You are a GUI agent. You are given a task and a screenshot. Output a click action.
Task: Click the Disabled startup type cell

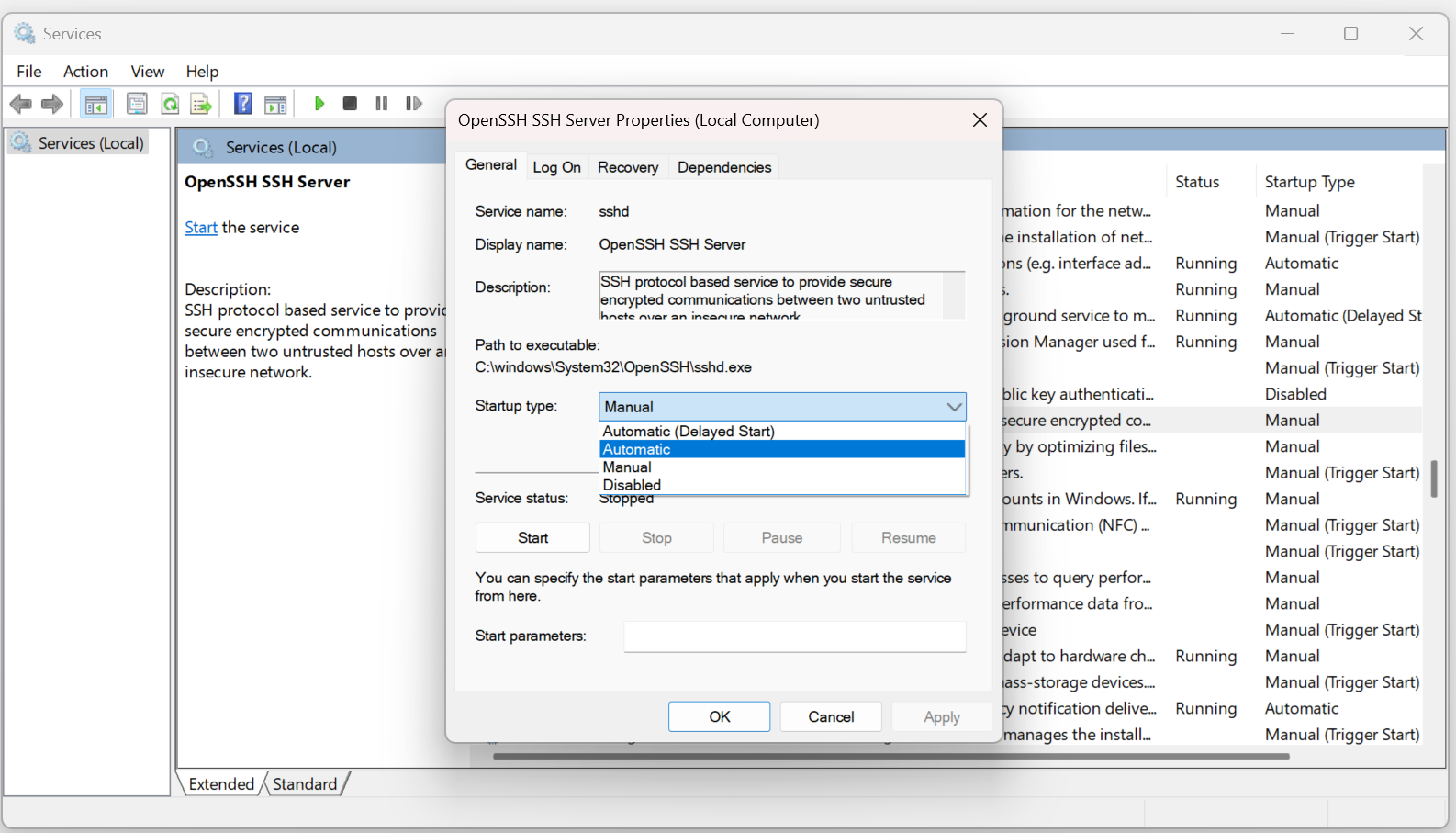coord(1295,394)
